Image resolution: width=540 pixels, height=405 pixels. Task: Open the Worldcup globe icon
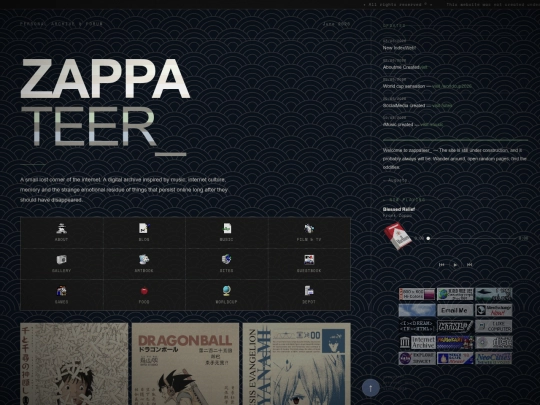click(226, 291)
